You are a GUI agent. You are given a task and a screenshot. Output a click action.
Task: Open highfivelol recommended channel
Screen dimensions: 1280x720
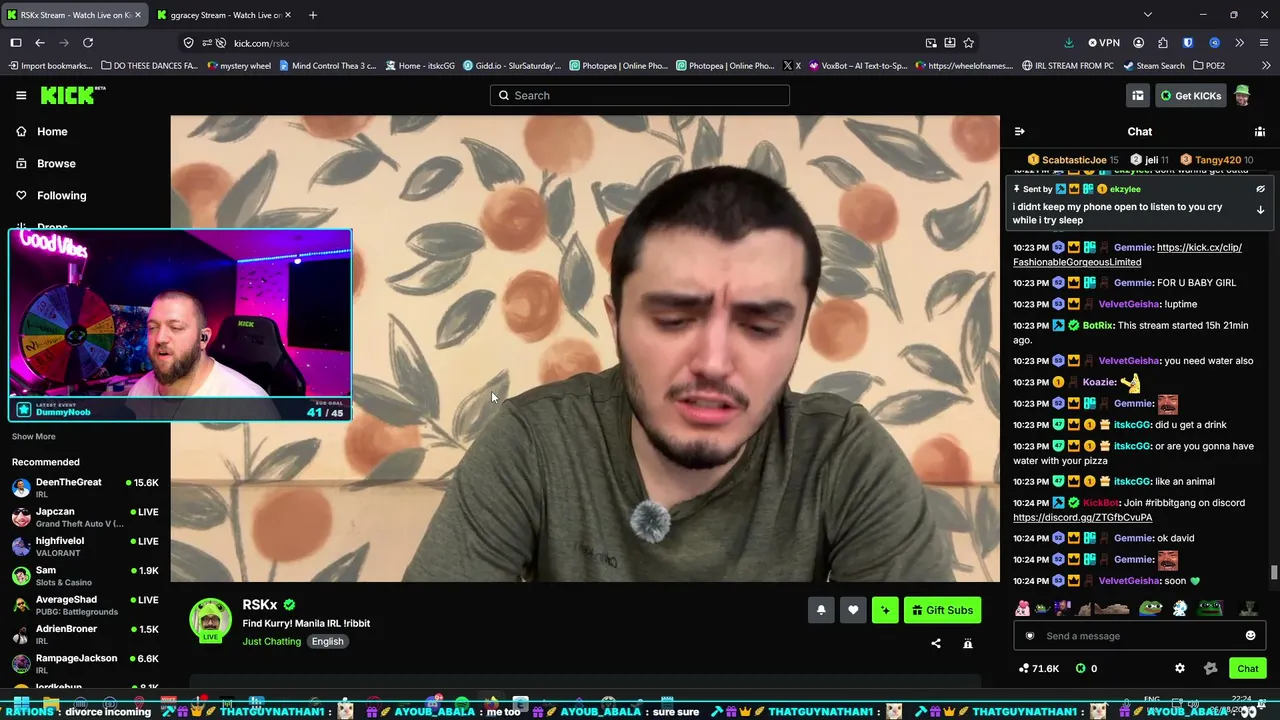pyautogui.click(x=85, y=546)
